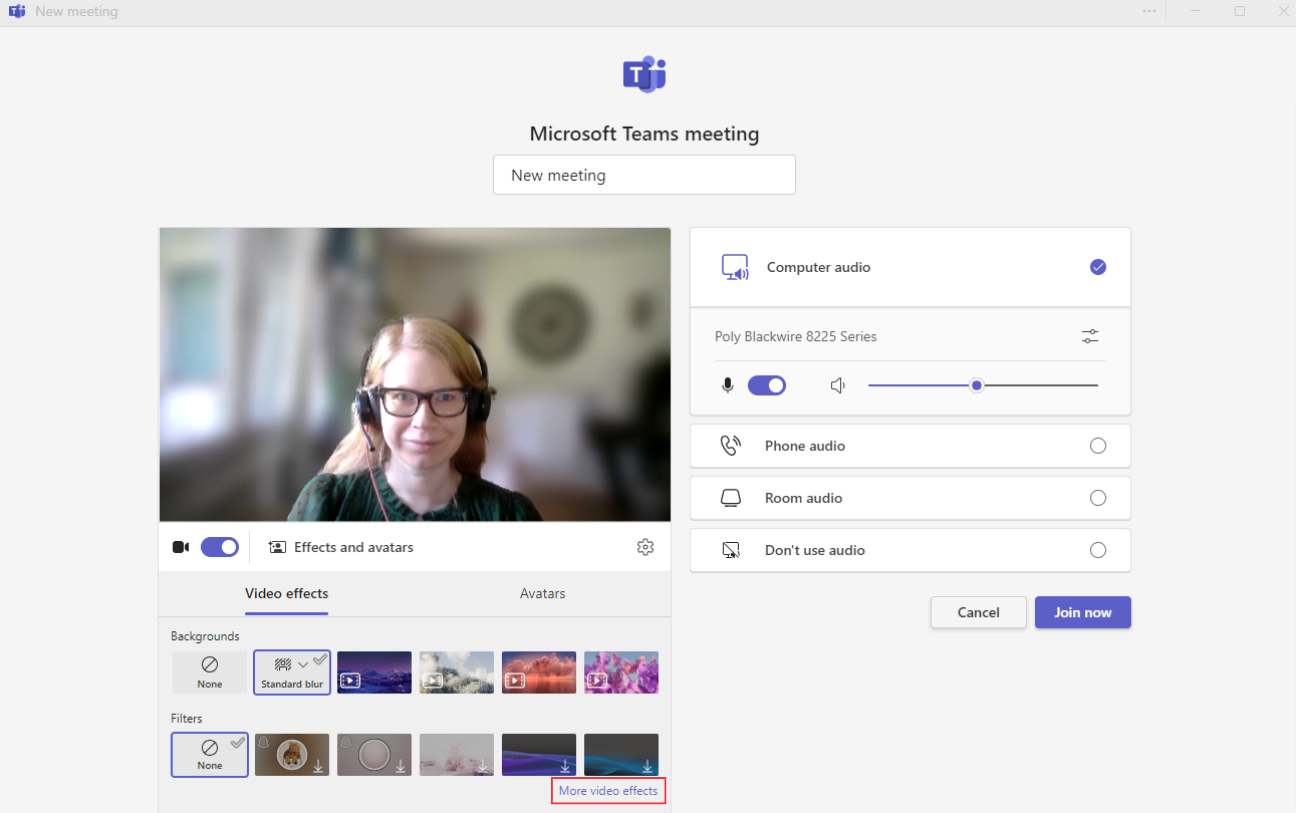Click the camera icon beside toggle

point(181,547)
